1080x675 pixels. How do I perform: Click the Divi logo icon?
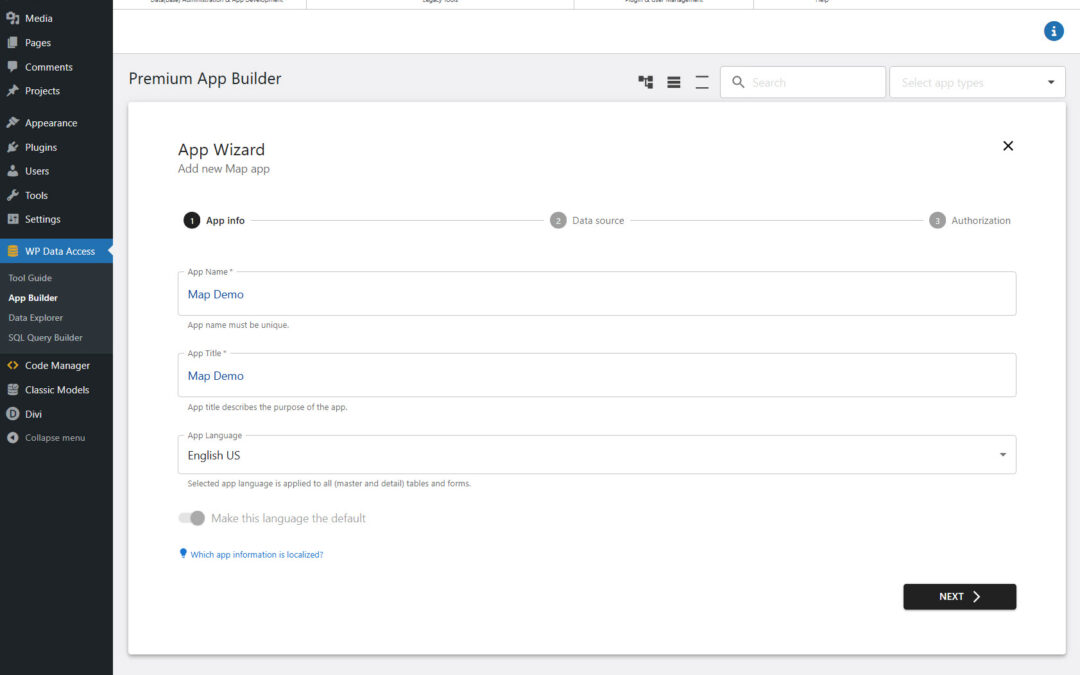coord(12,414)
